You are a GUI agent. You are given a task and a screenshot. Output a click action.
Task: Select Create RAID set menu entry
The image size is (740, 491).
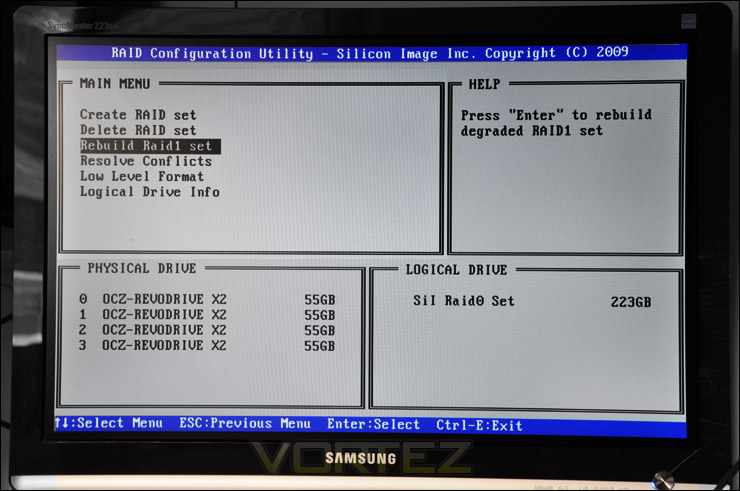pos(138,115)
